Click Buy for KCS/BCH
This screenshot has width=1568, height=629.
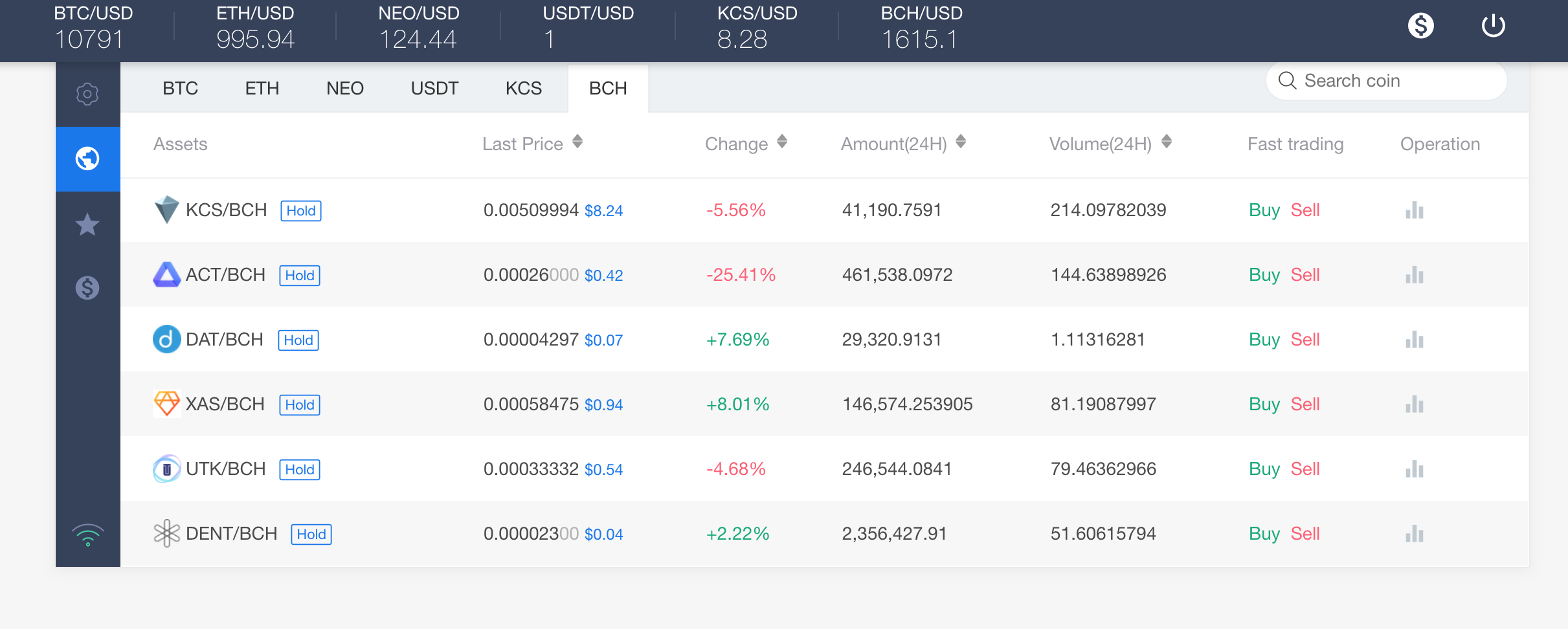[1264, 210]
